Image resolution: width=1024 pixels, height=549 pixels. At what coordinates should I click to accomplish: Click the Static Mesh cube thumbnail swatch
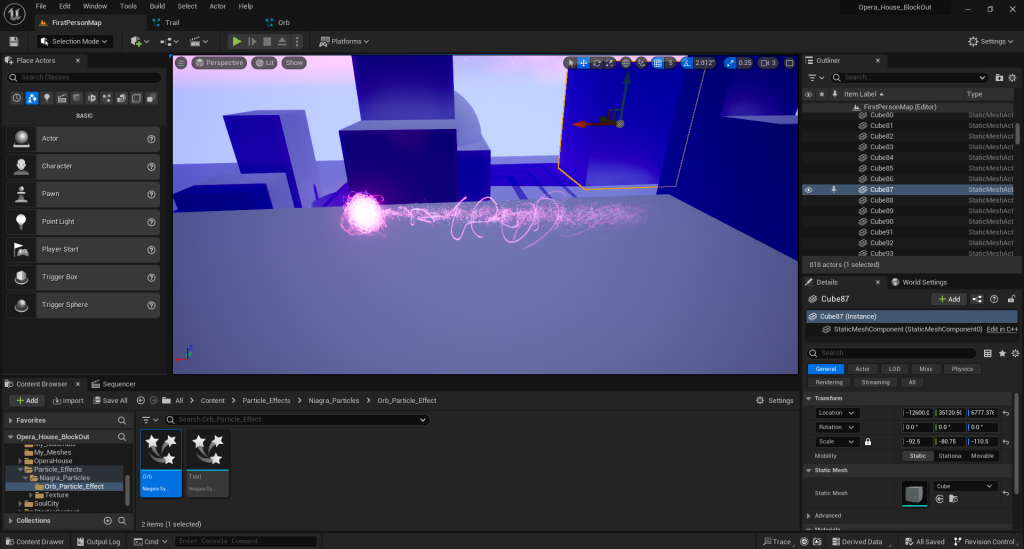click(914, 493)
